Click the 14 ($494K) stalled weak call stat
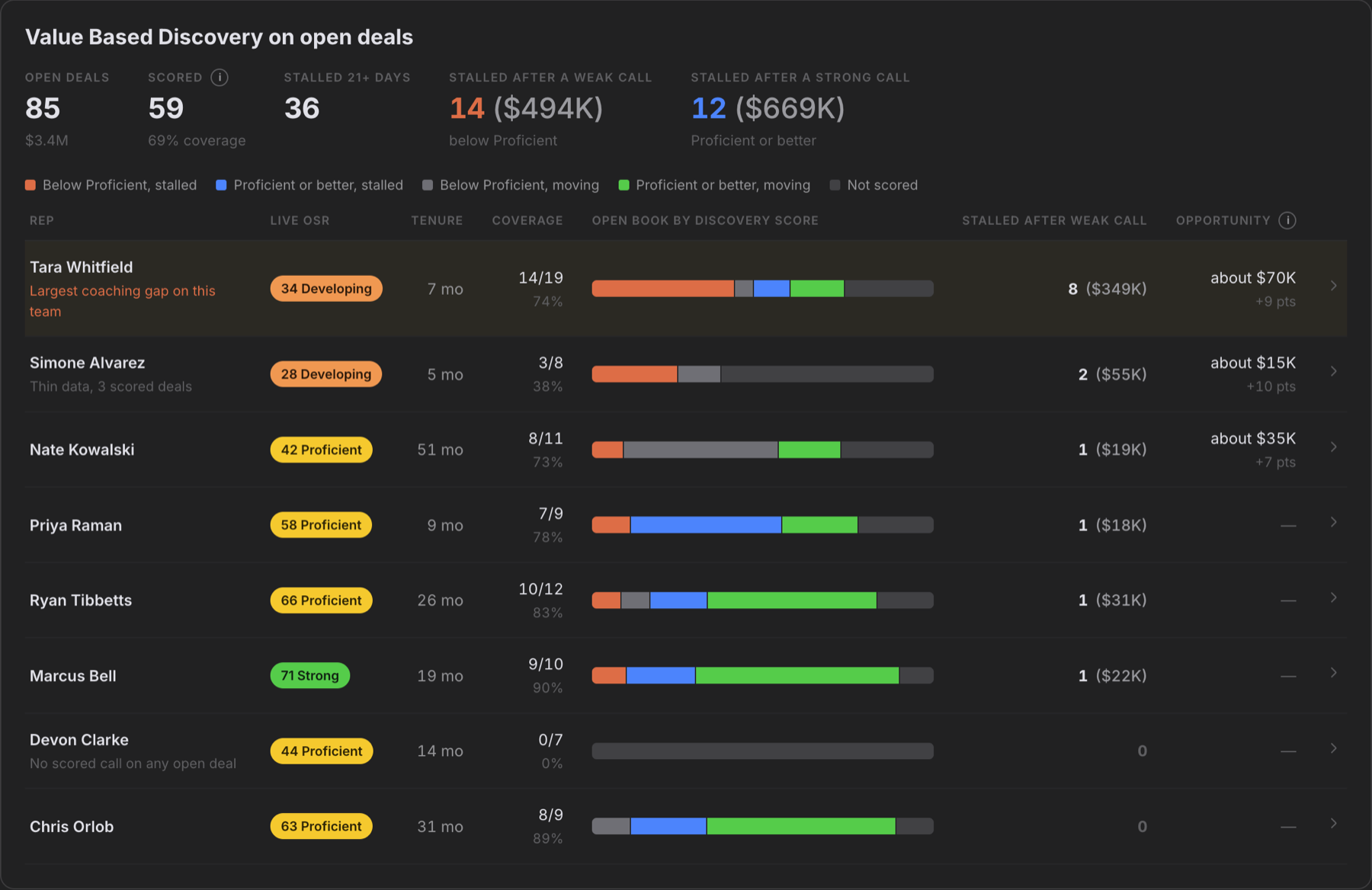The width and height of the screenshot is (1372, 890). (526, 108)
